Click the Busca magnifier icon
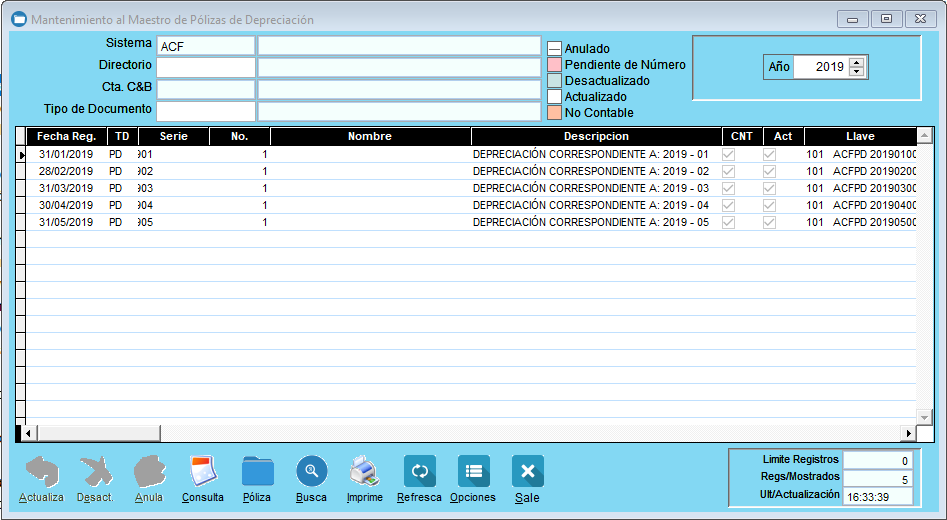 coord(311,472)
